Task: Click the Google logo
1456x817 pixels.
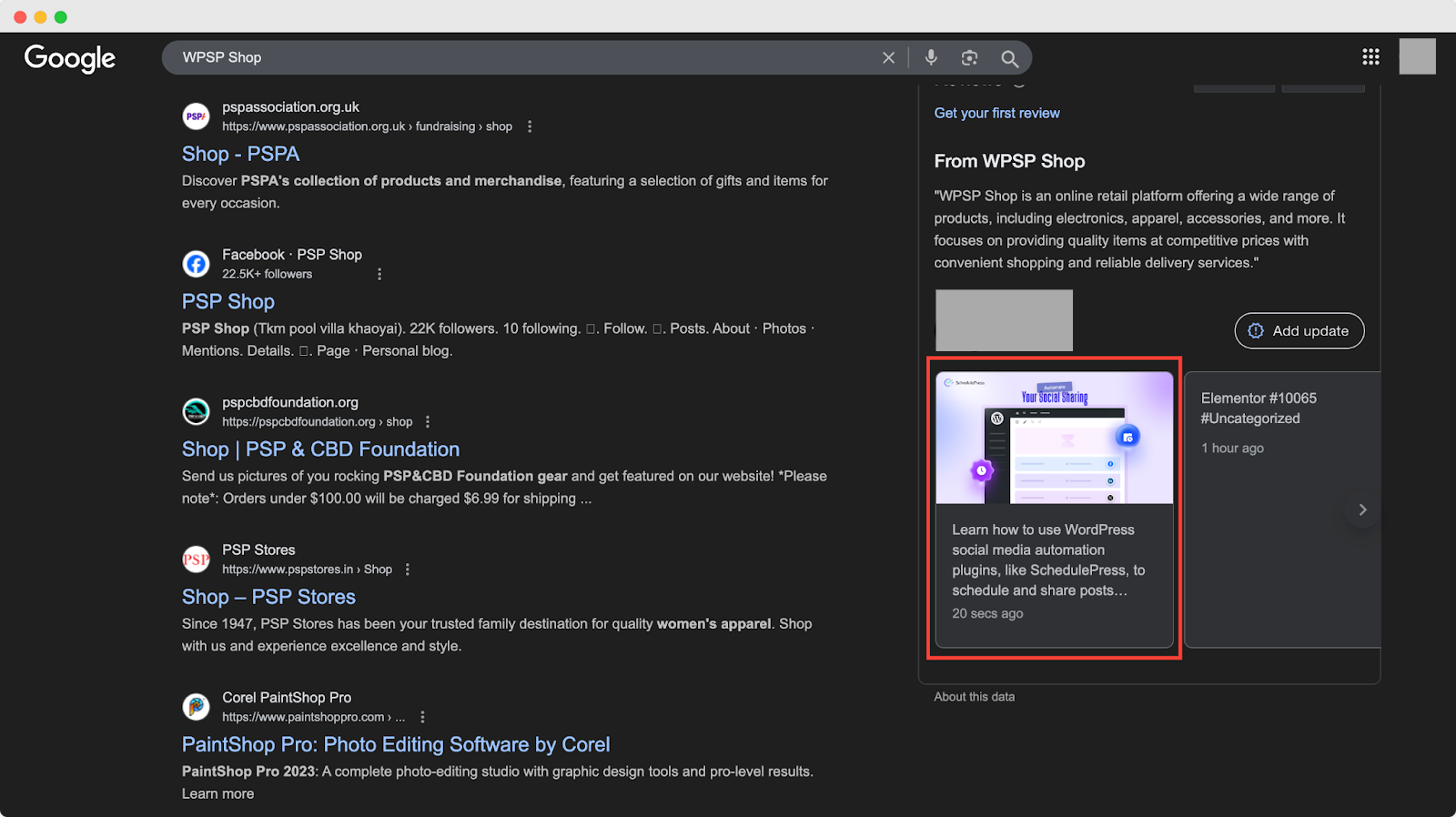Action: [70, 58]
